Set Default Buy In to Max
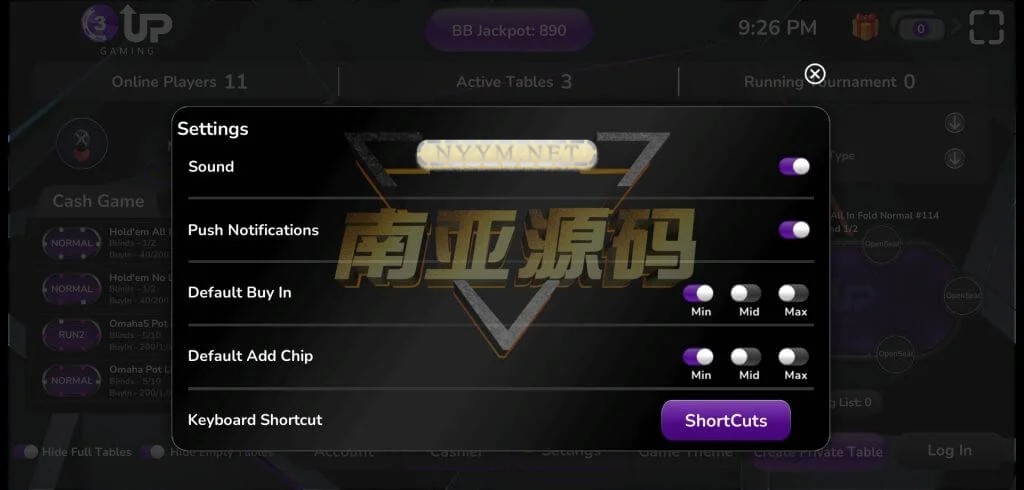The width and height of the screenshot is (1024, 490). coord(793,293)
